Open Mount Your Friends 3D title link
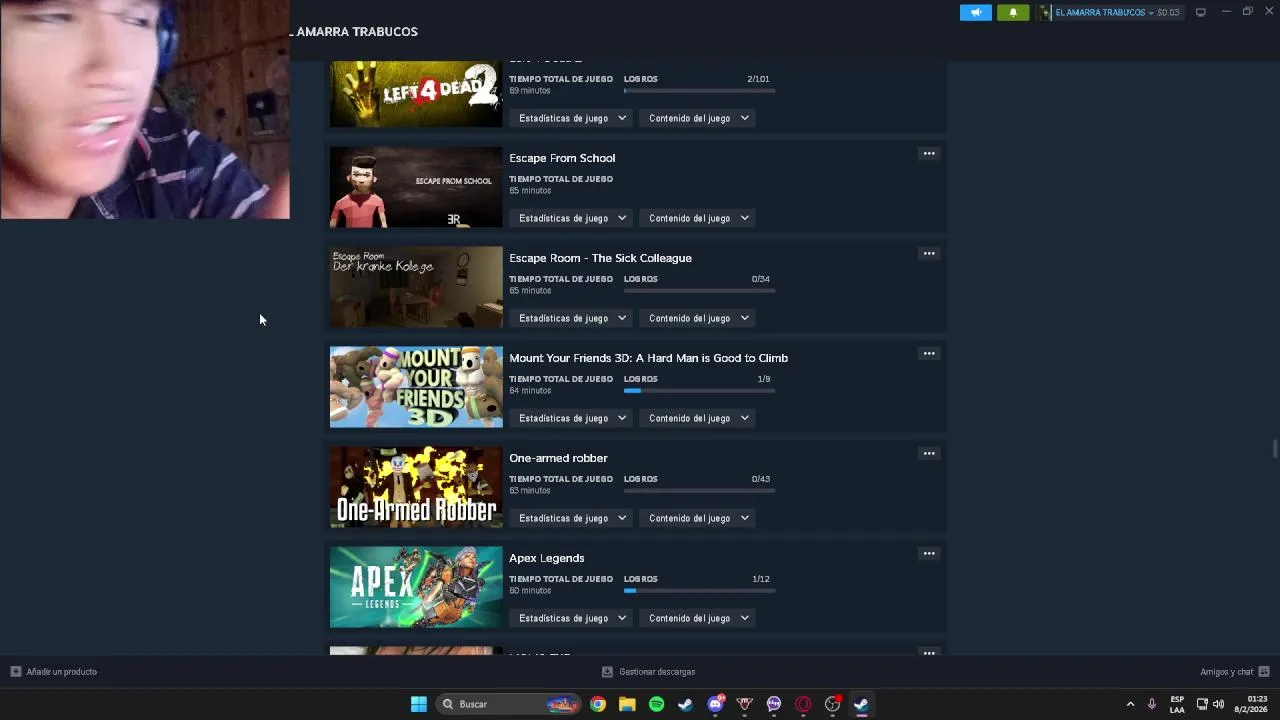This screenshot has width=1280, height=720. tap(648, 358)
